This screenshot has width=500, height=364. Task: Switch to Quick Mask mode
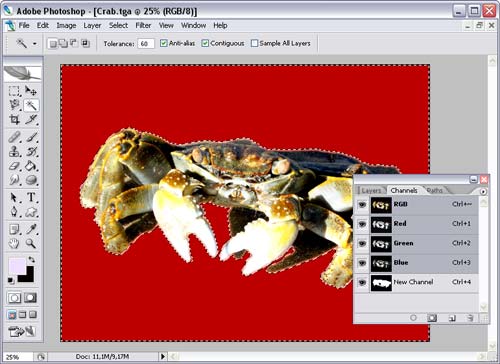coord(30,298)
